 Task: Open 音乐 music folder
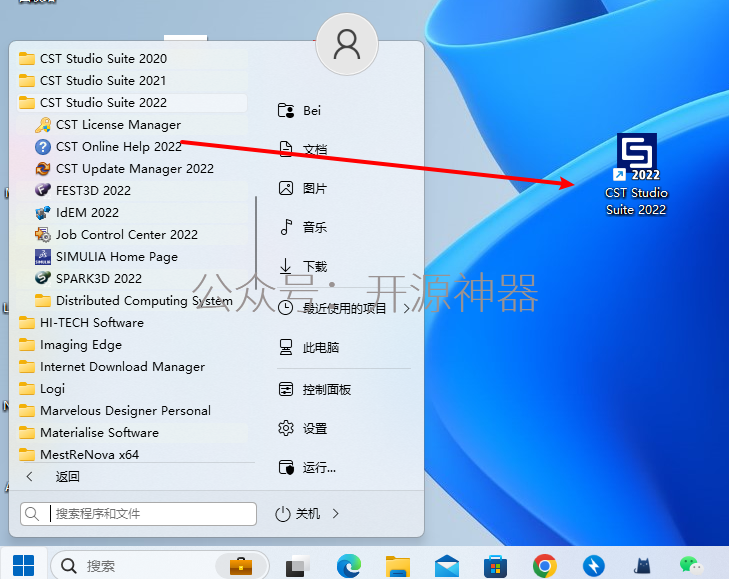(302, 227)
